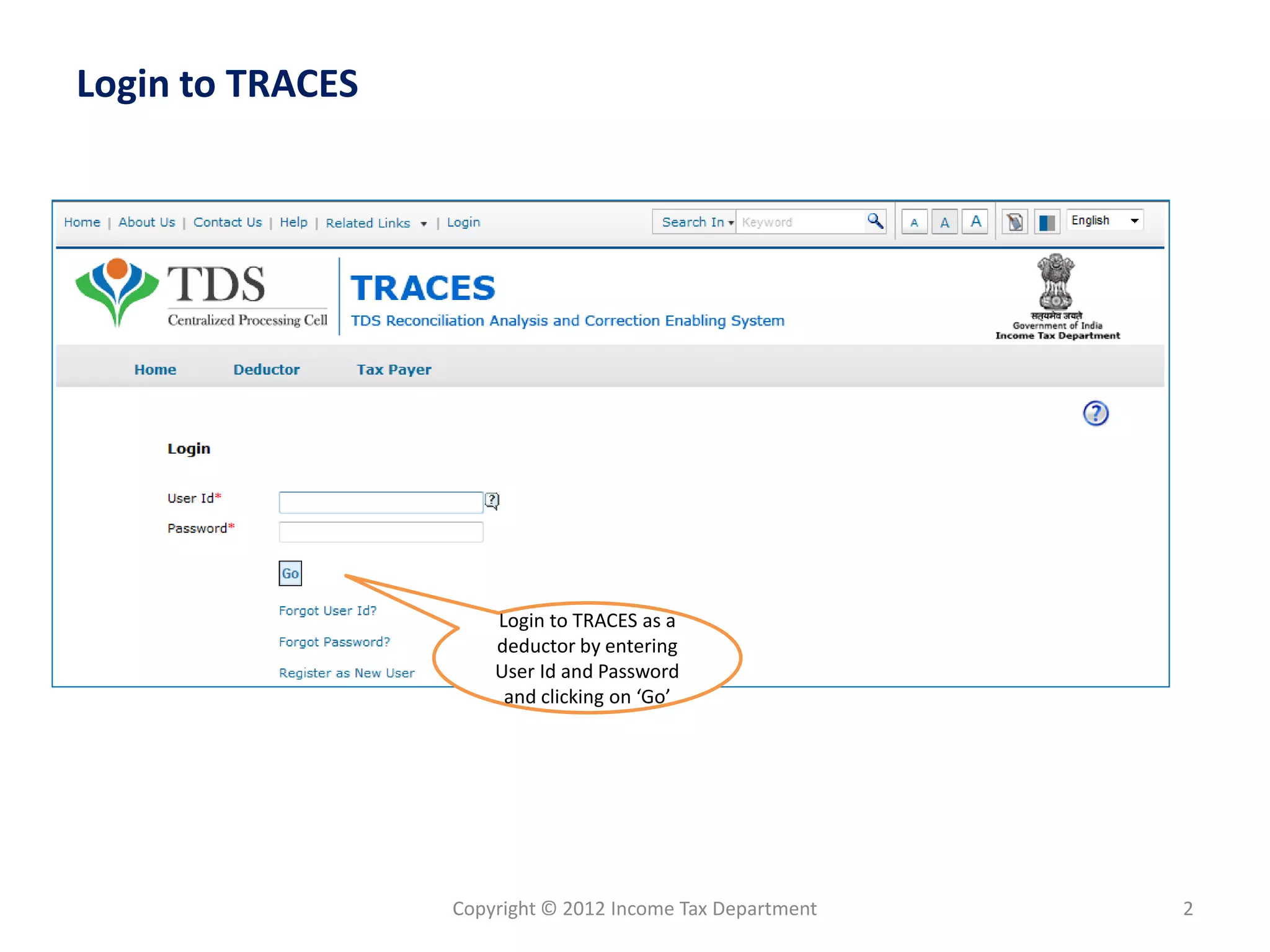This screenshot has width=1270, height=952.
Task: Switch to the Tax Payer tab
Action: click(394, 369)
